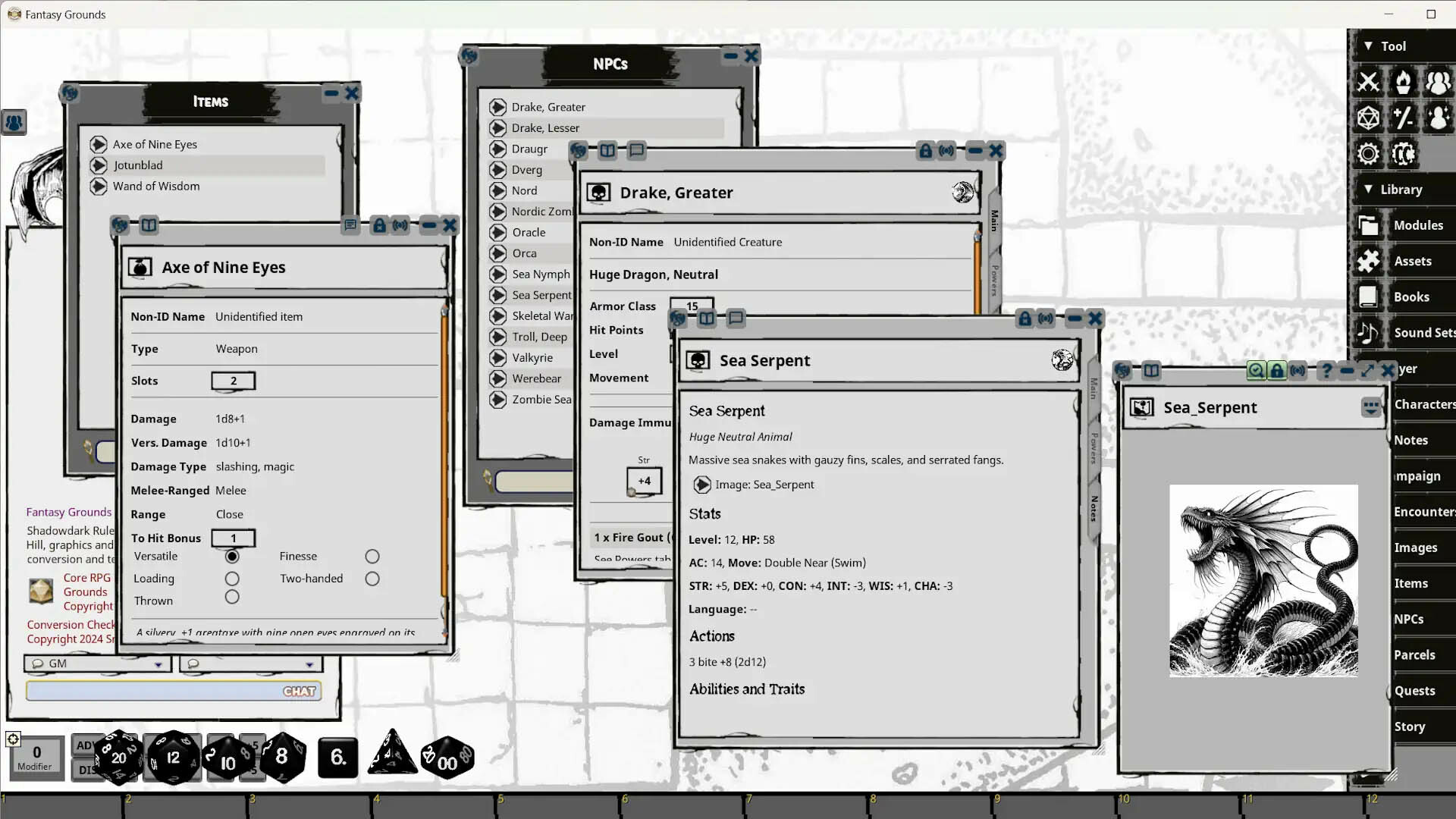1456x819 pixels.
Task: Enable the Thrown property
Action: pos(231,597)
